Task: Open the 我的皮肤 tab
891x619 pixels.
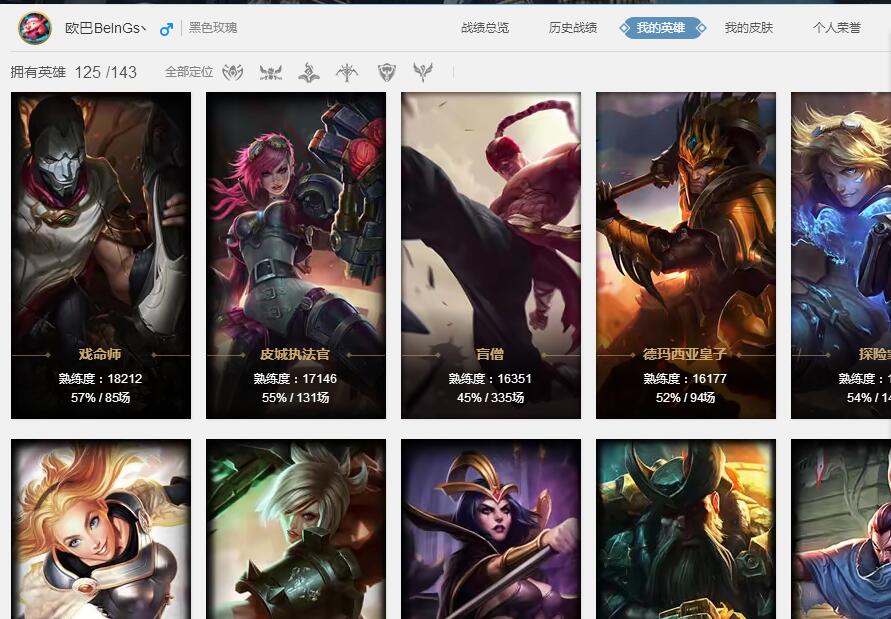Action: pos(749,28)
